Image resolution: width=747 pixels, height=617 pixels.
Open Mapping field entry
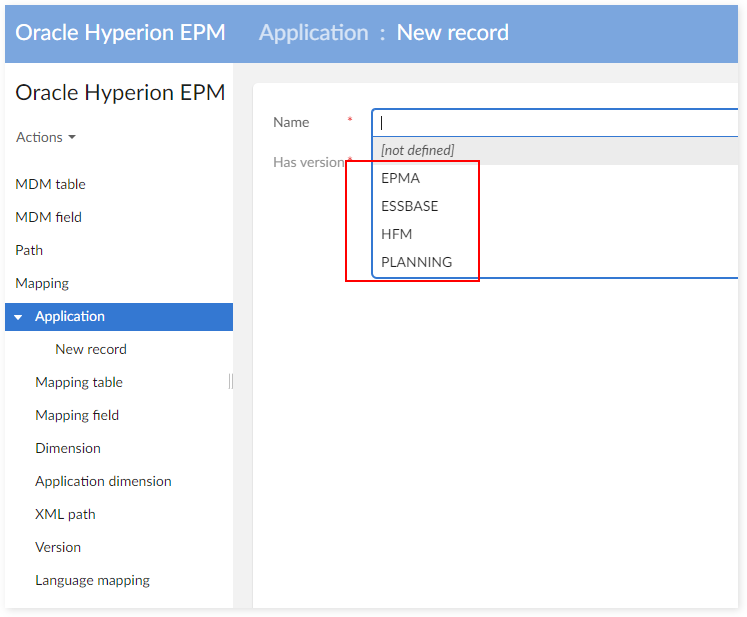click(77, 415)
